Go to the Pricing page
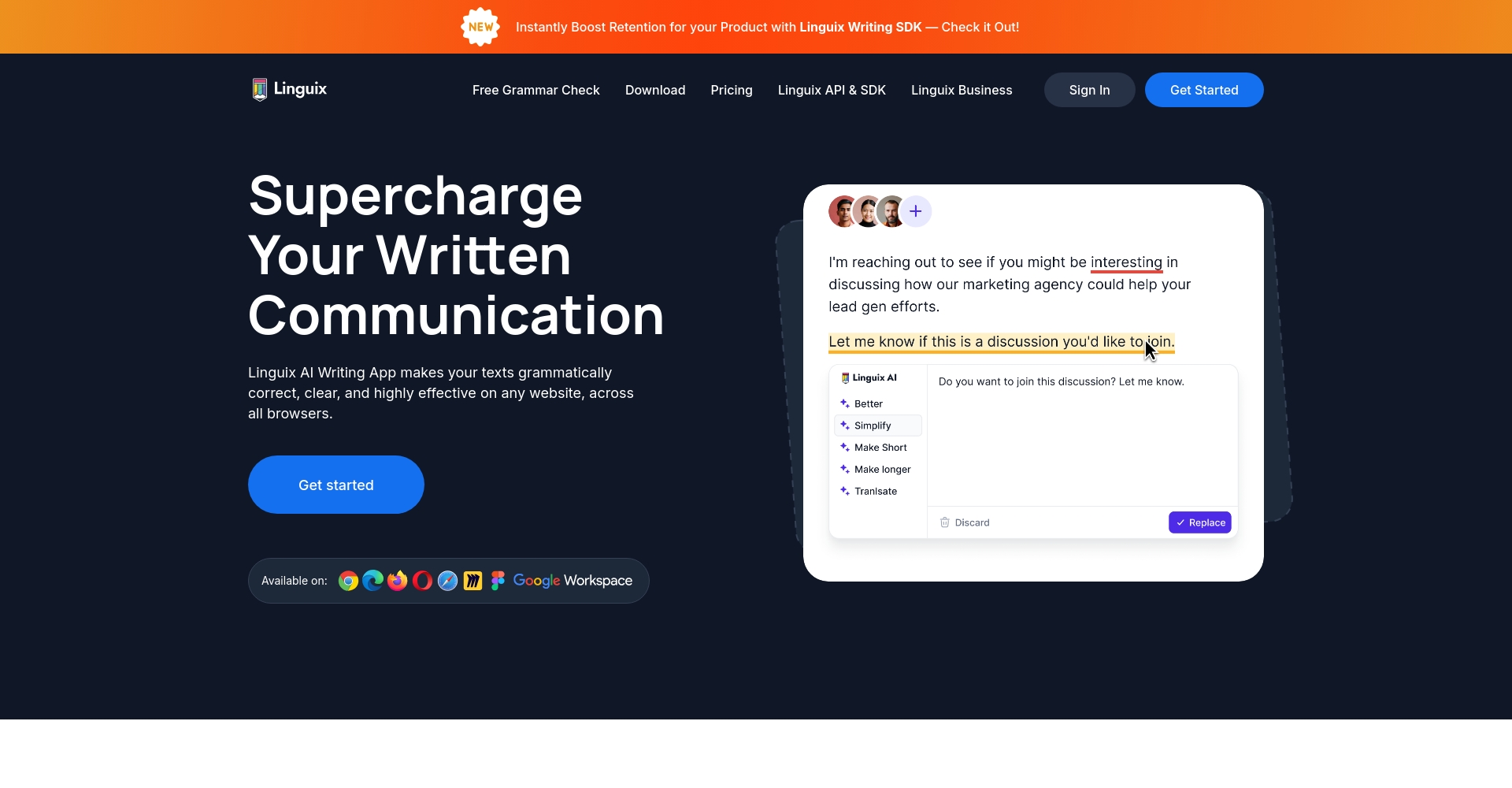The image size is (1512, 788). click(731, 90)
